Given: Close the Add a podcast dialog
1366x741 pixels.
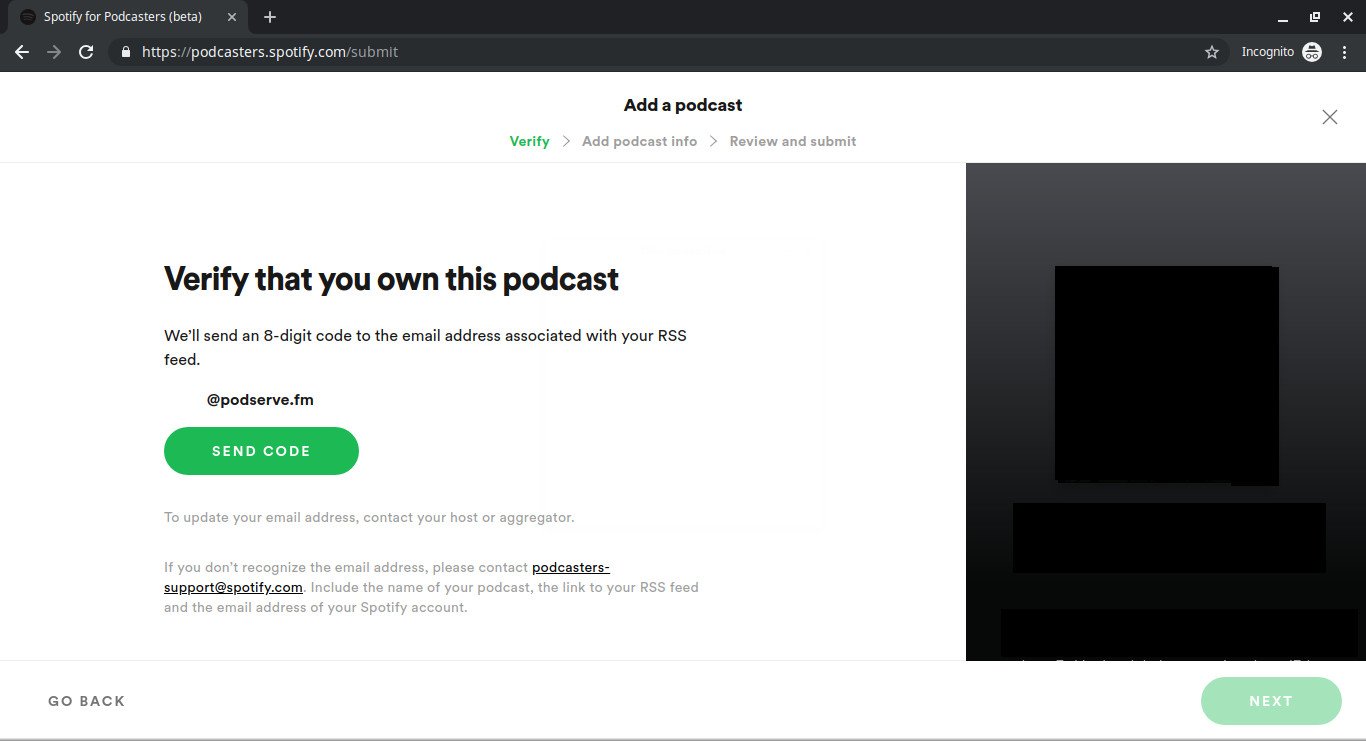Looking at the screenshot, I should [1329, 117].
